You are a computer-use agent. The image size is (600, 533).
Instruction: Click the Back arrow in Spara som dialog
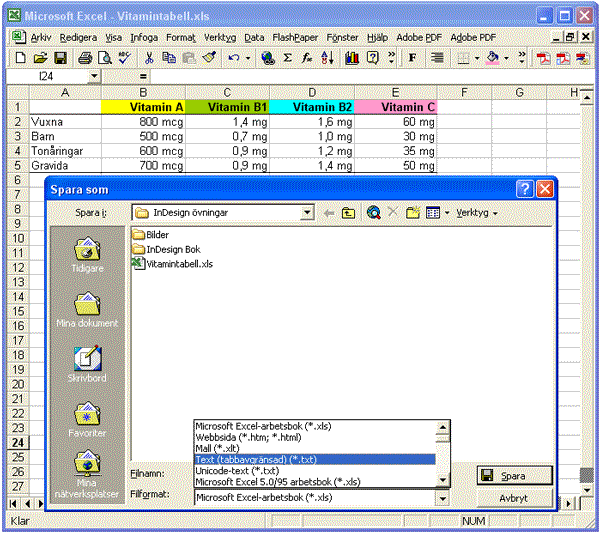329,213
